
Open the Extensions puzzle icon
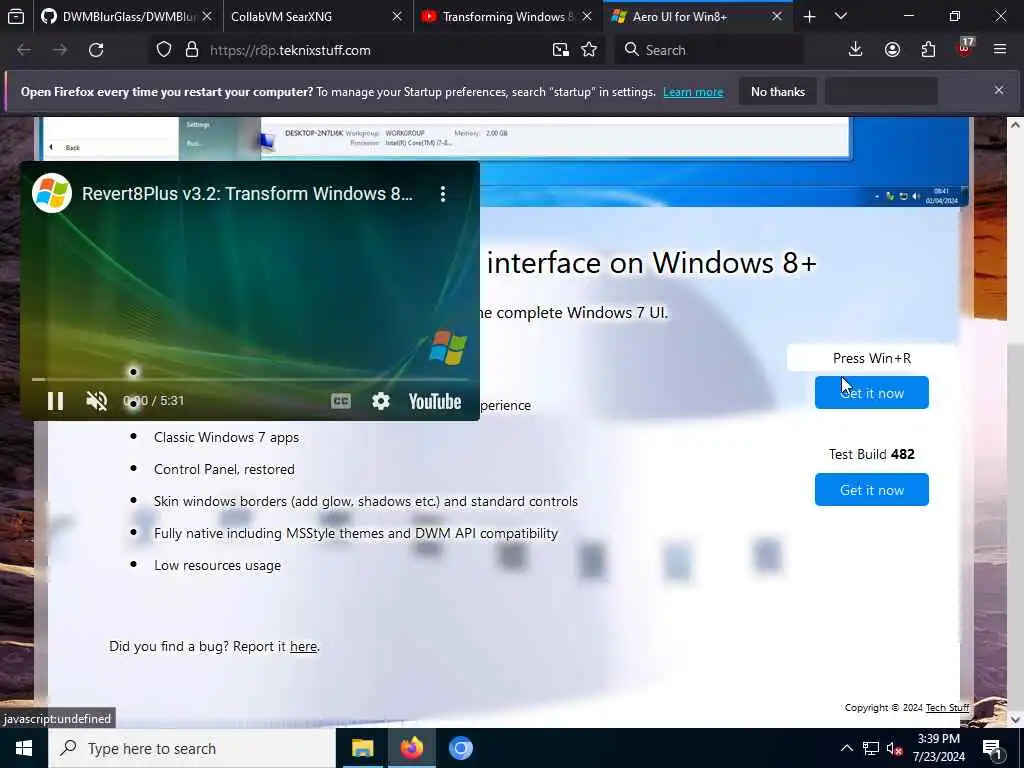tap(928, 50)
